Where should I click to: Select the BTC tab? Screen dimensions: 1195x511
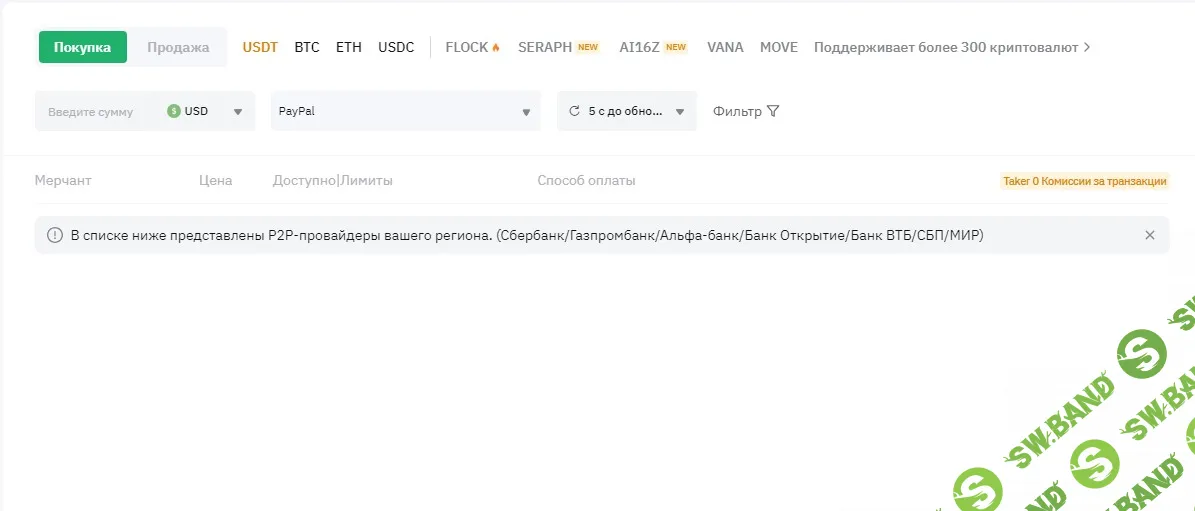click(307, 47)
